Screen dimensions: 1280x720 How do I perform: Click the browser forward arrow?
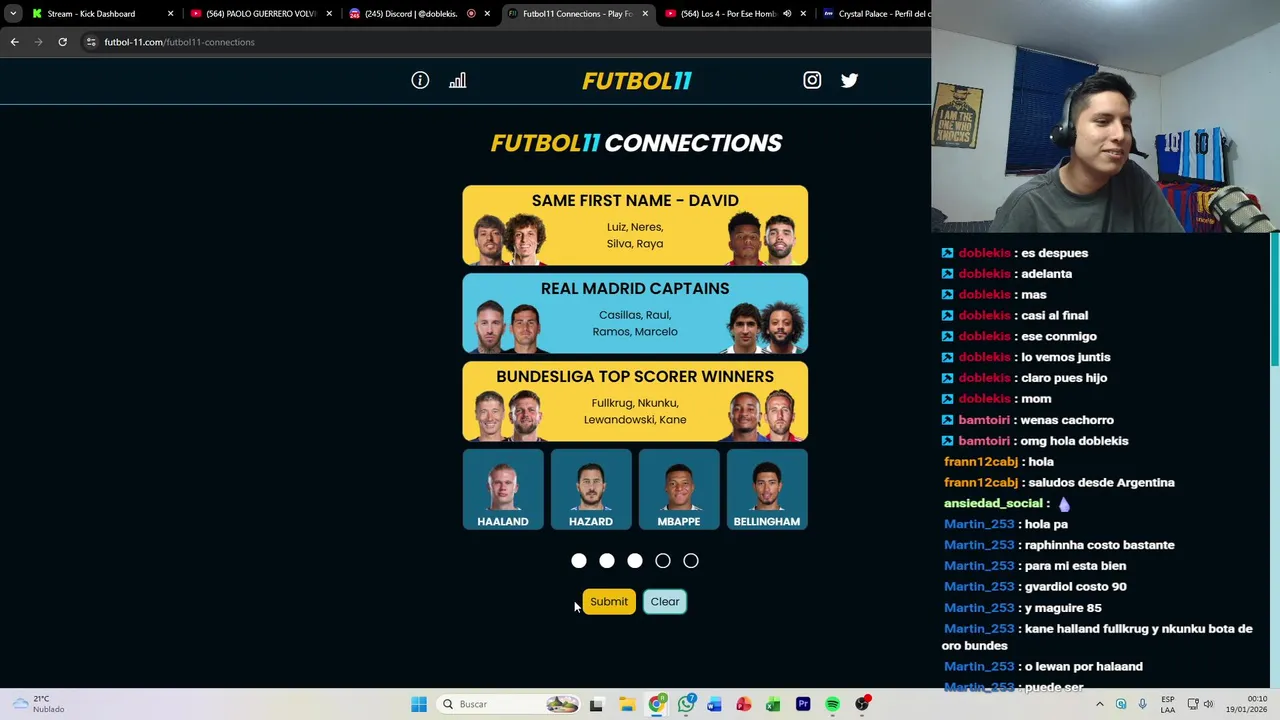tap(38, 42)
